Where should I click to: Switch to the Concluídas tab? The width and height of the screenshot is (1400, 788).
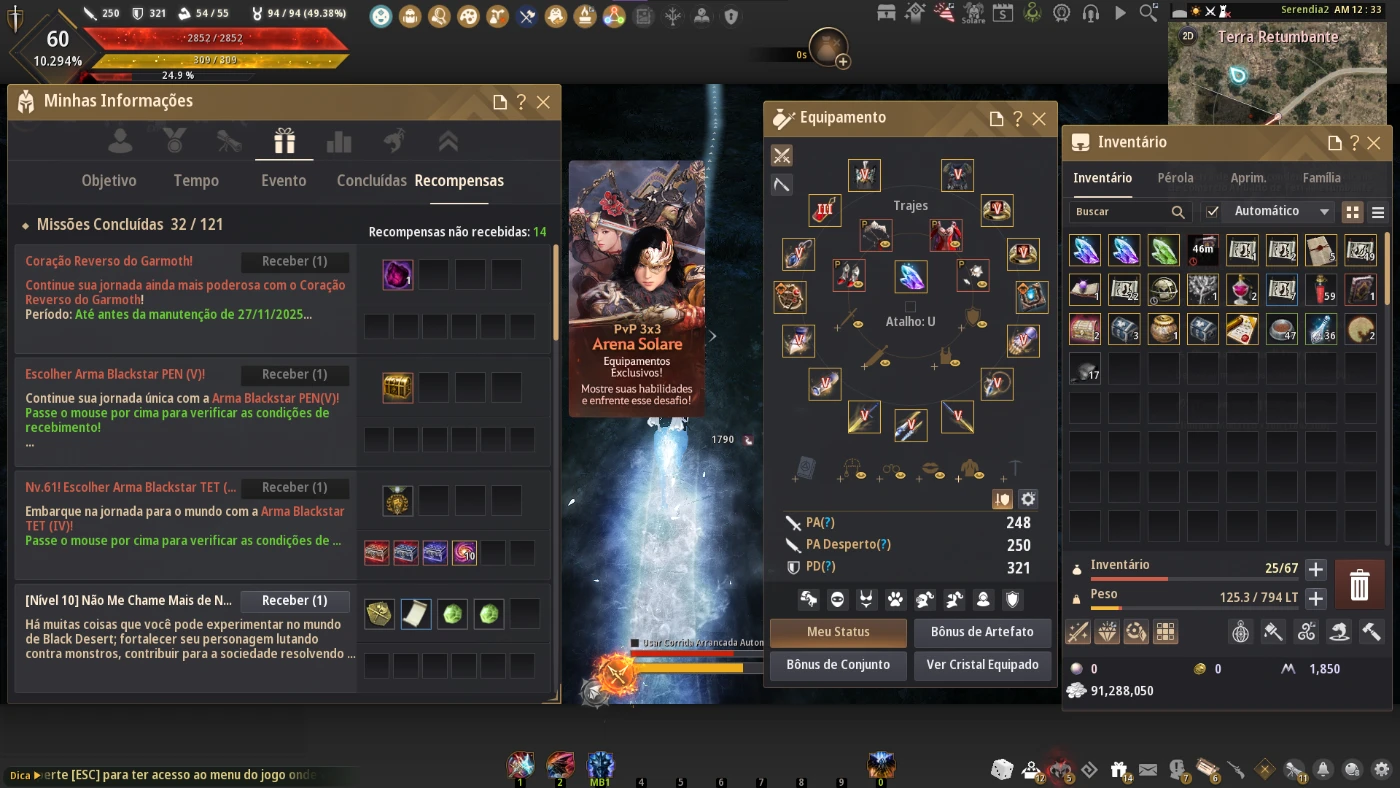(x=371, y=181)
